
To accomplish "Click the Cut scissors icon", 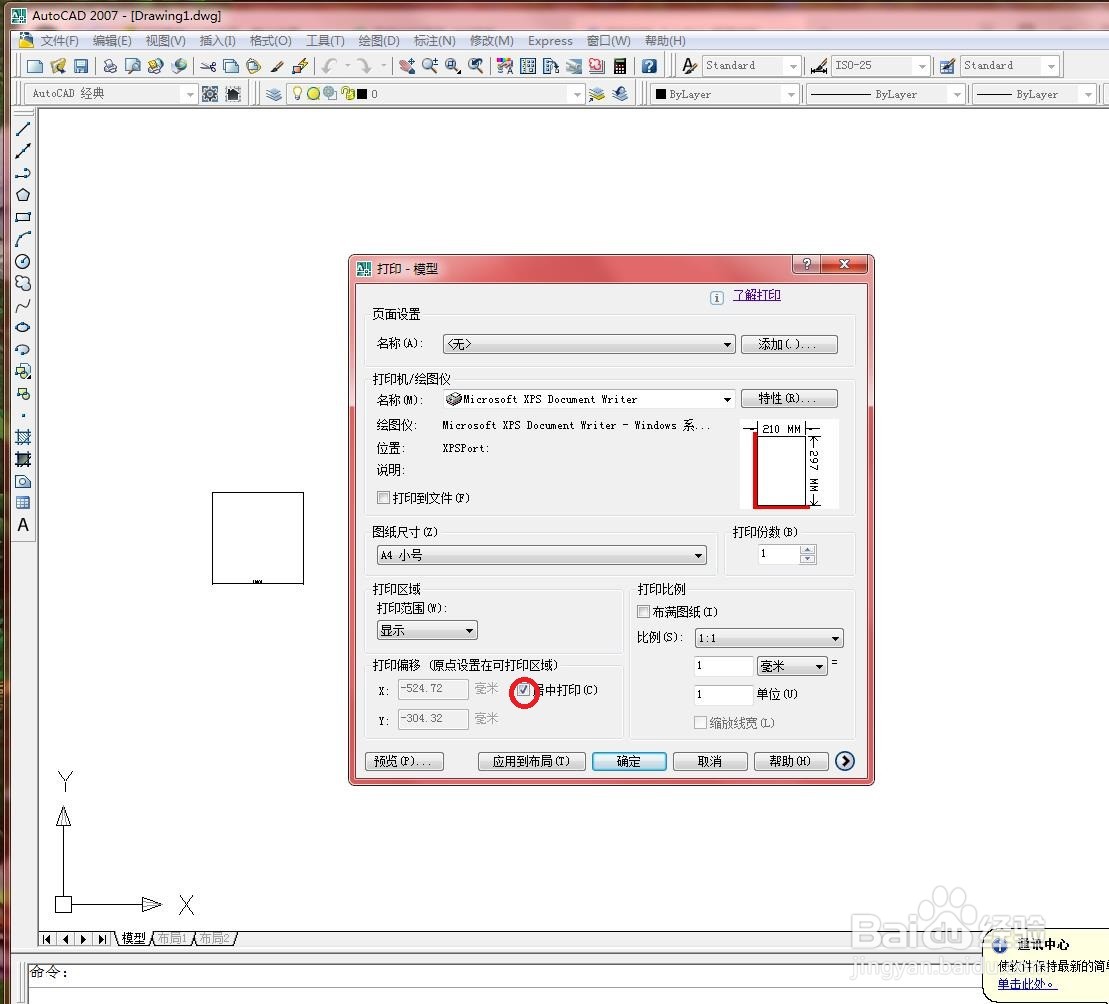I will tap(208, 66).
